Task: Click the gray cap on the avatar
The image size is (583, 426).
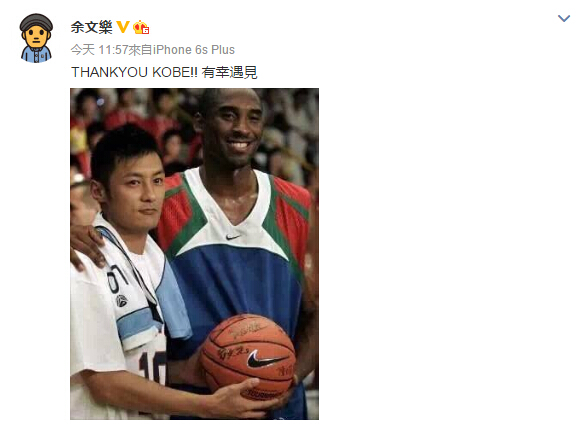Action: click(x=36, y=22)
